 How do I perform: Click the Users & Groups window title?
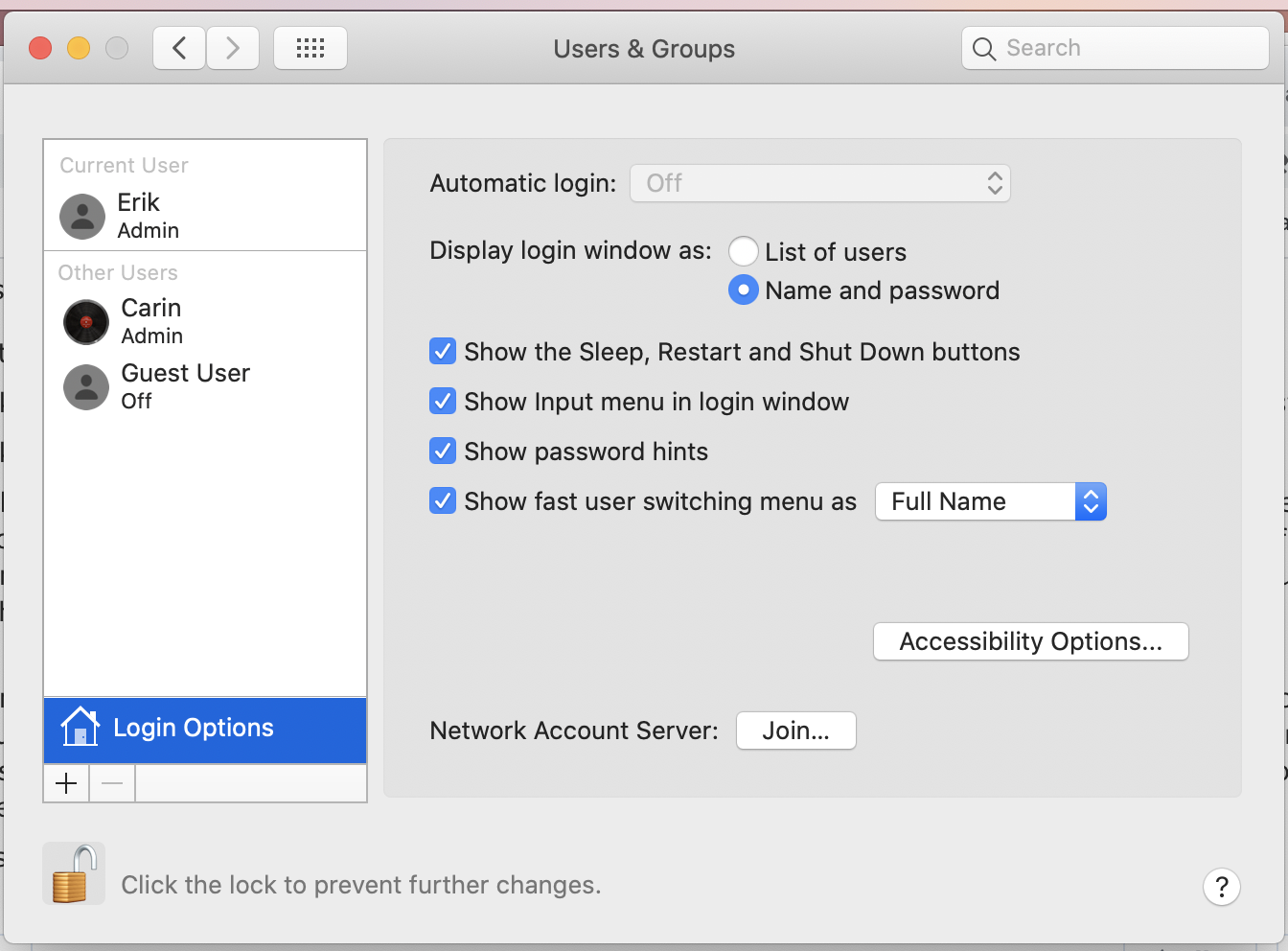tap(644, 49)
